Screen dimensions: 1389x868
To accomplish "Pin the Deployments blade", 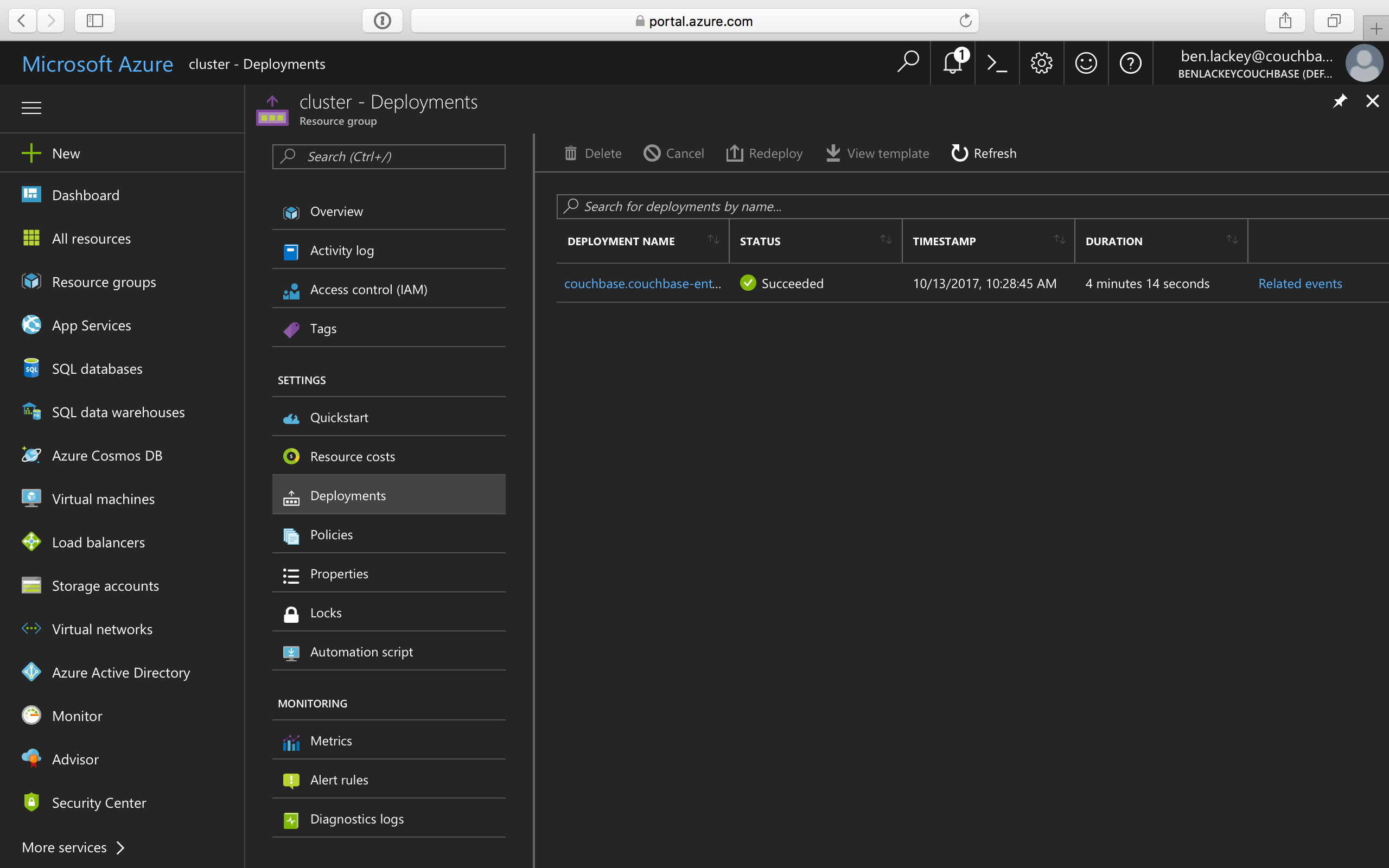I will (1340, 101).
